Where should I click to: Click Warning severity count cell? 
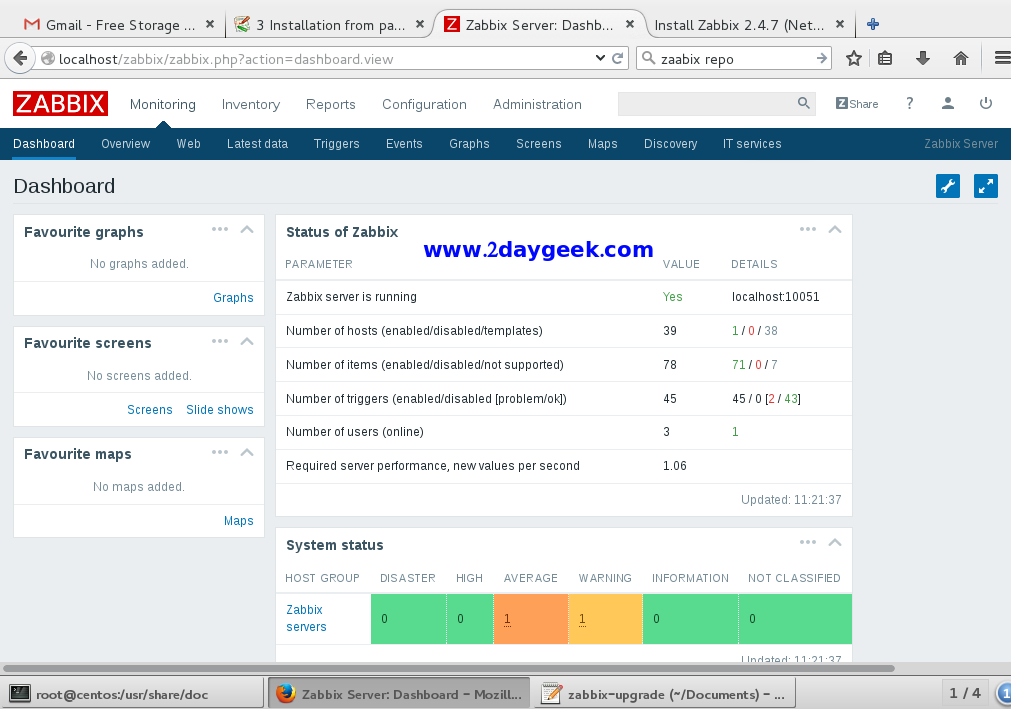(605, 619)
